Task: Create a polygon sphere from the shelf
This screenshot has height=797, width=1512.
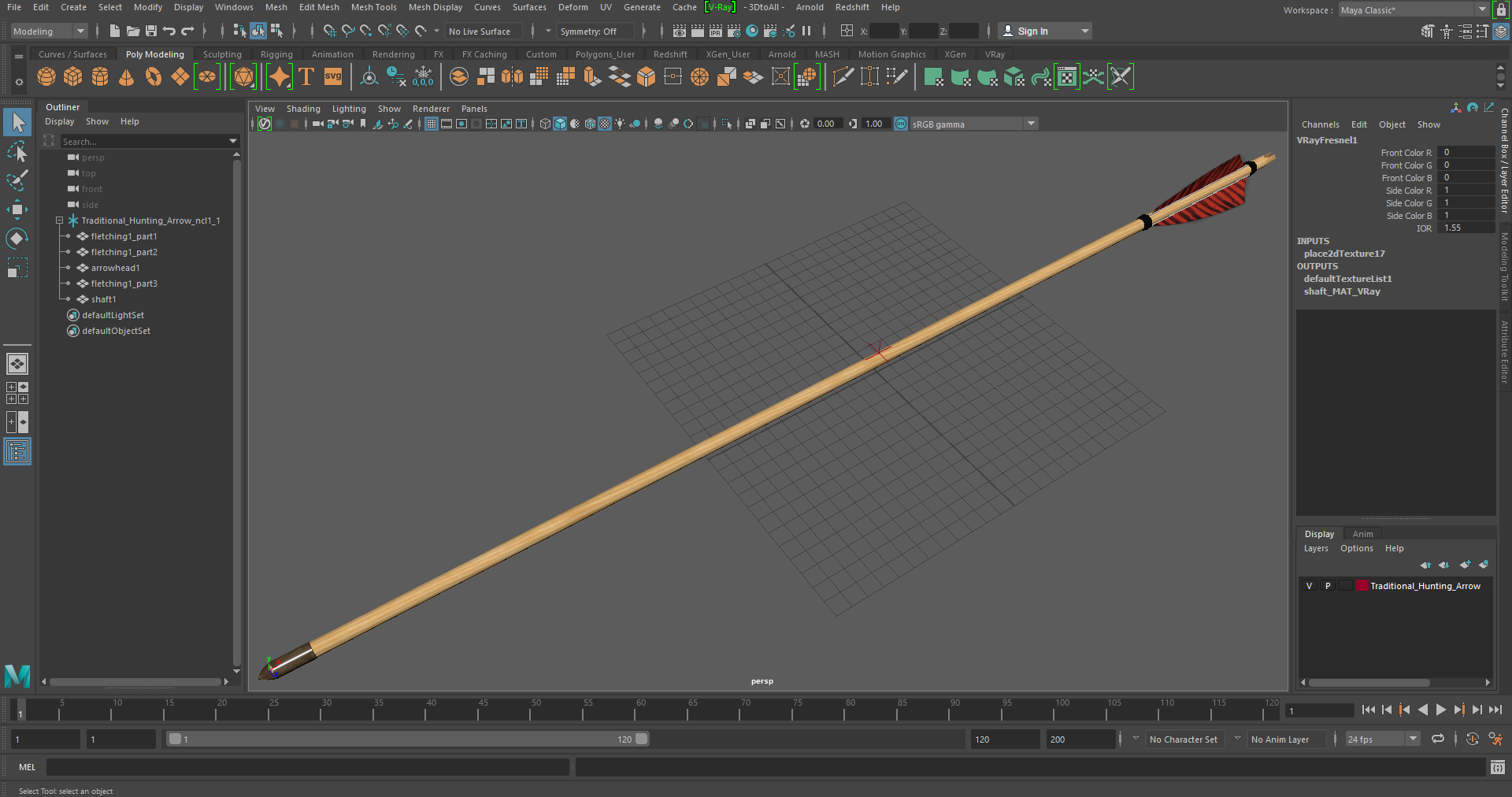Action: click(x=46, y=76)
